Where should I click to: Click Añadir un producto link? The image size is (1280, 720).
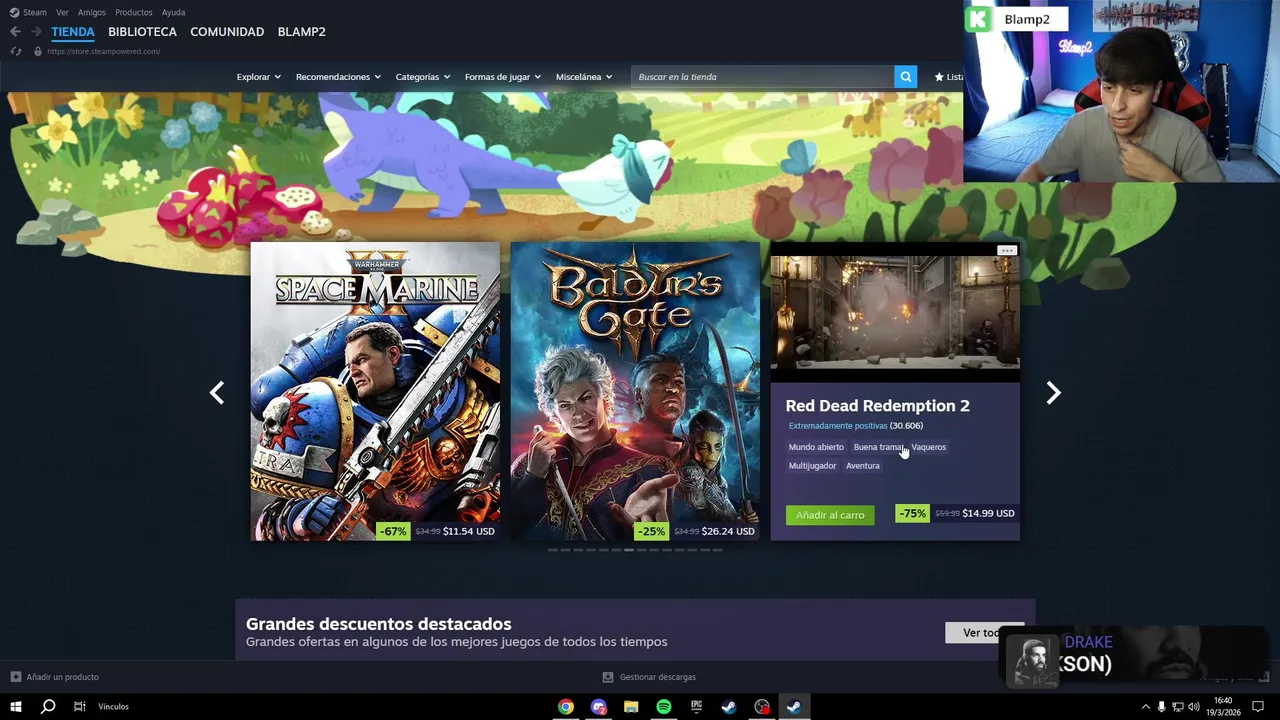click(62, 677)
